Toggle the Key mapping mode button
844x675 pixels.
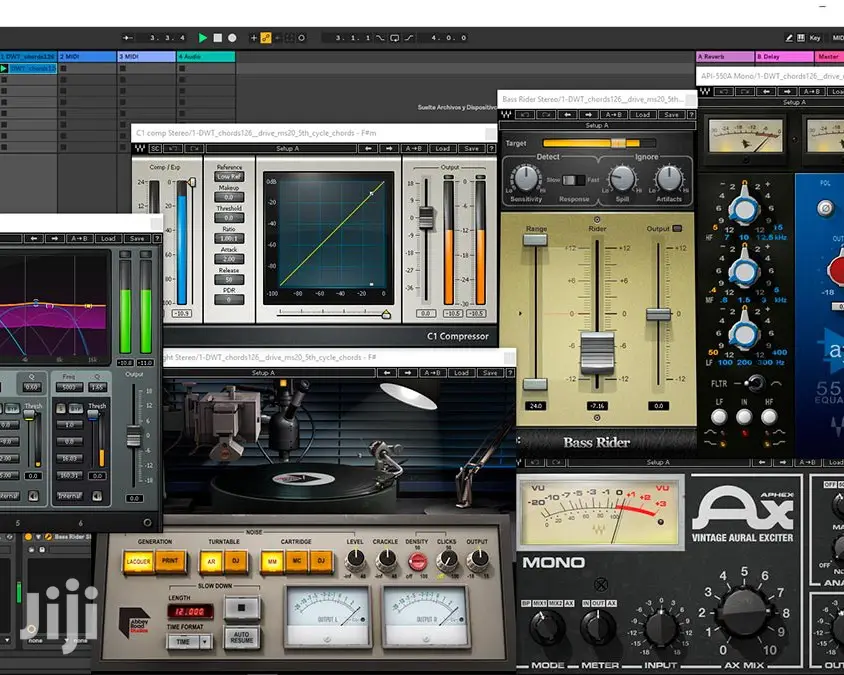[815, 38]
